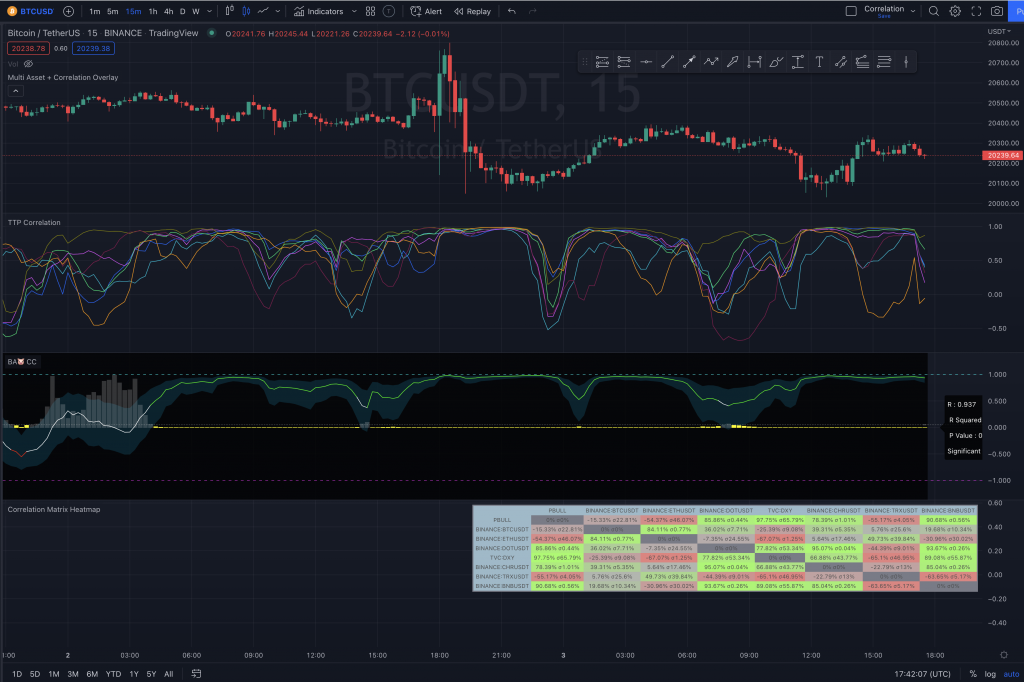Select the first line-tools template icon in drawing toolbar
This screenshot has height=682, width=1024.
602,62
